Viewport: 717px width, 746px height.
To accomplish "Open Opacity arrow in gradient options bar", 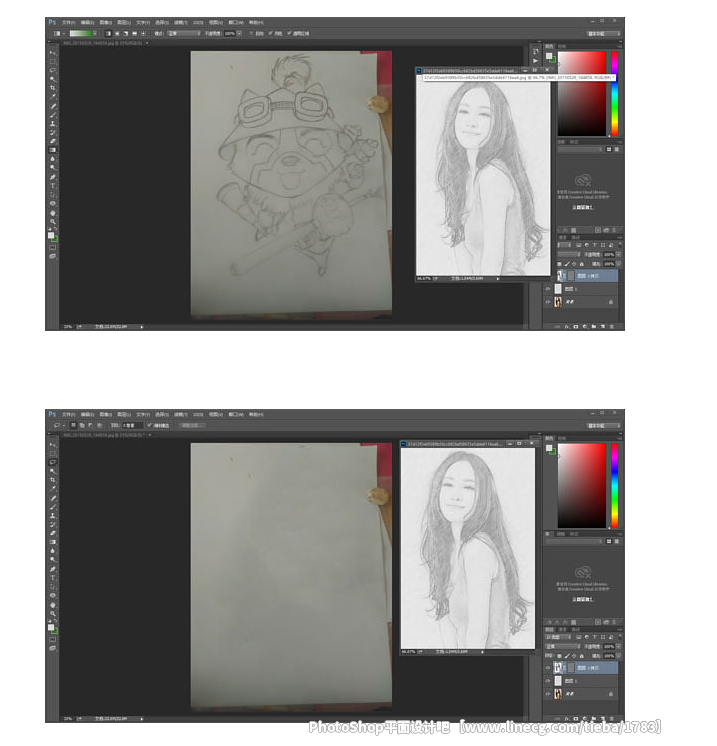I will click(239, 34).
